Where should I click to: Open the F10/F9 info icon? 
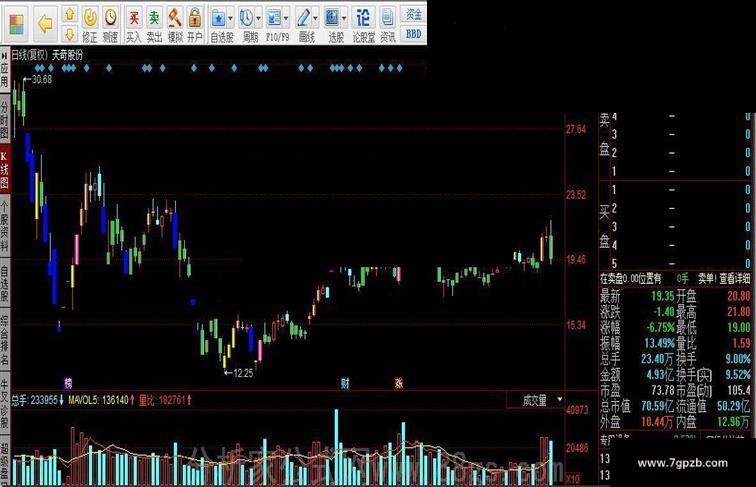point(273,19)
